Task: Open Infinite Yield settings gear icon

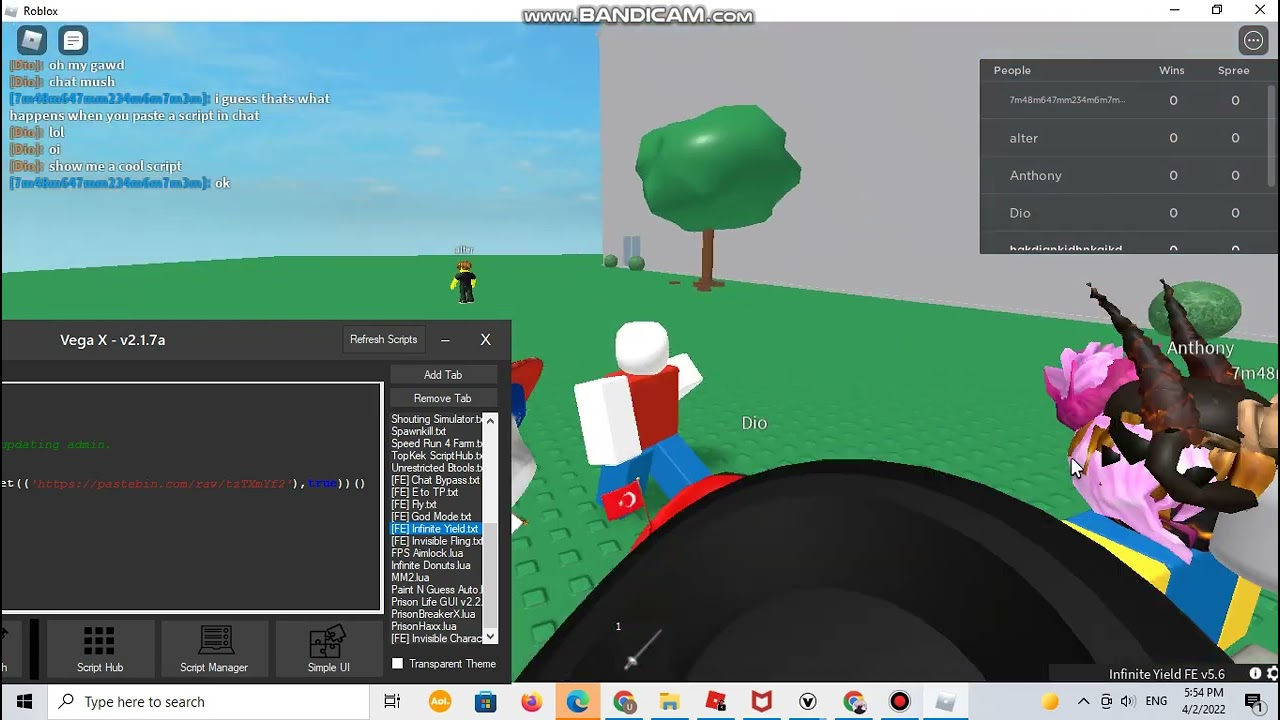Action: [x=1272, y=674]
